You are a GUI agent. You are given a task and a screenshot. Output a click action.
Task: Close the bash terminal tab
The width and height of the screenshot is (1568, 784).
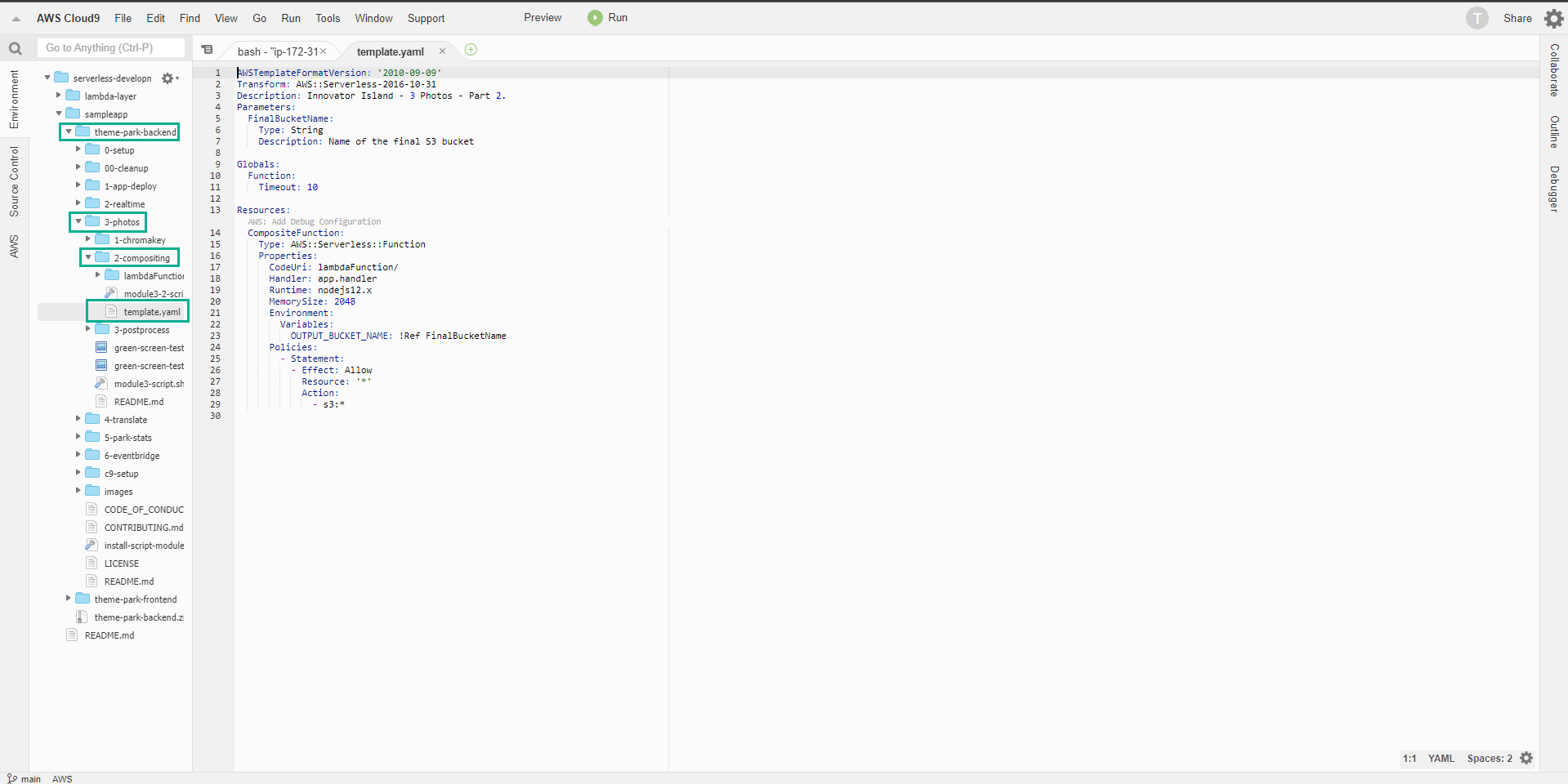coord(324,51)
